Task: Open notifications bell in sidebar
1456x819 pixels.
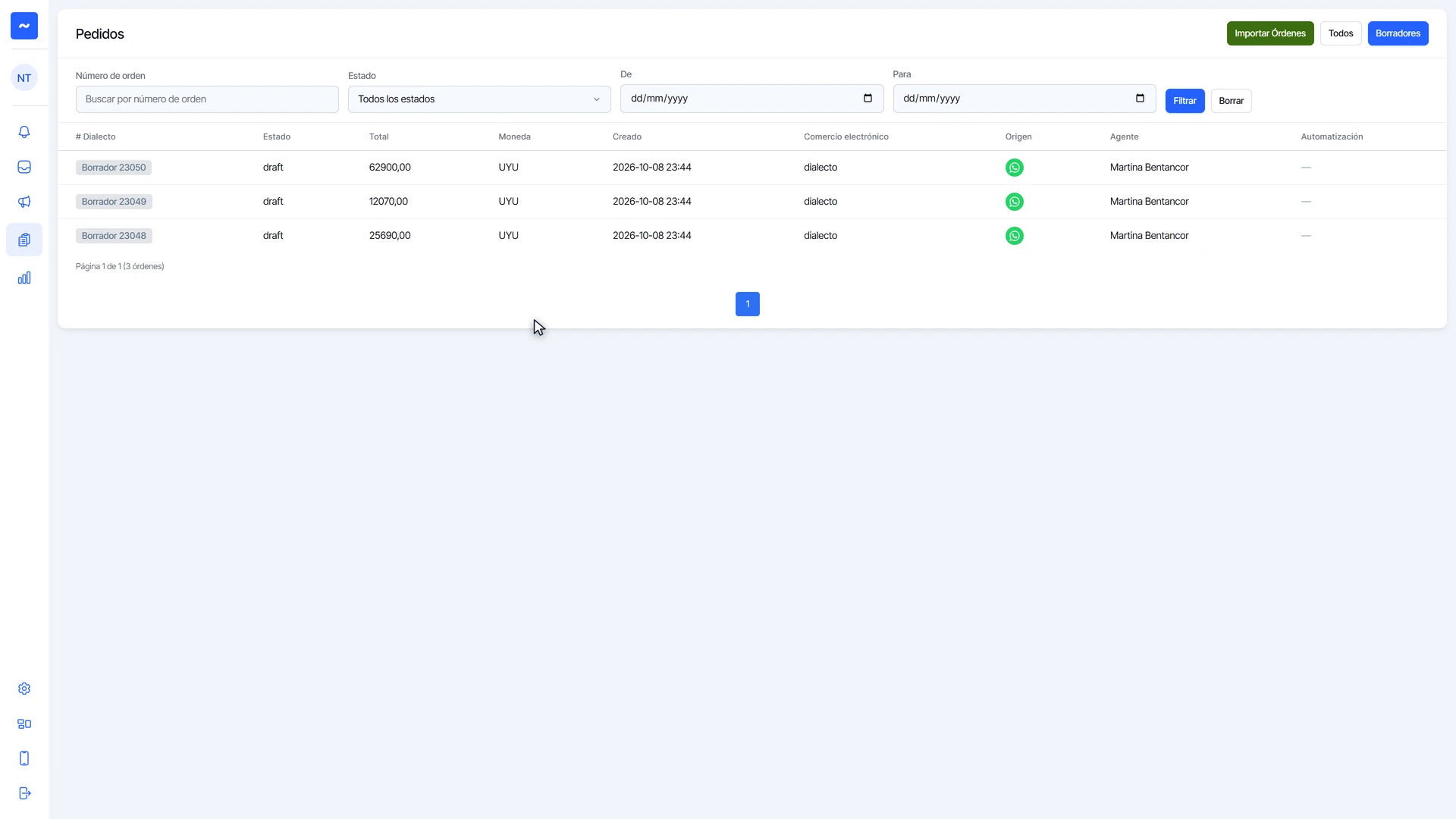Action: [24, 132]
